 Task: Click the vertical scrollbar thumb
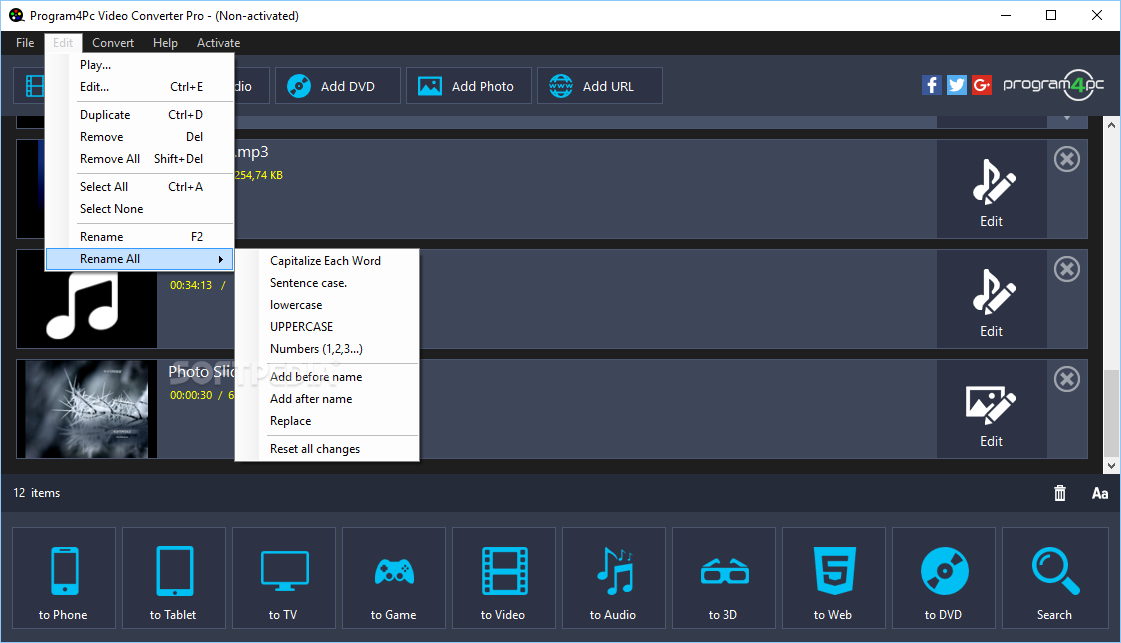[x=1111, y=413]
